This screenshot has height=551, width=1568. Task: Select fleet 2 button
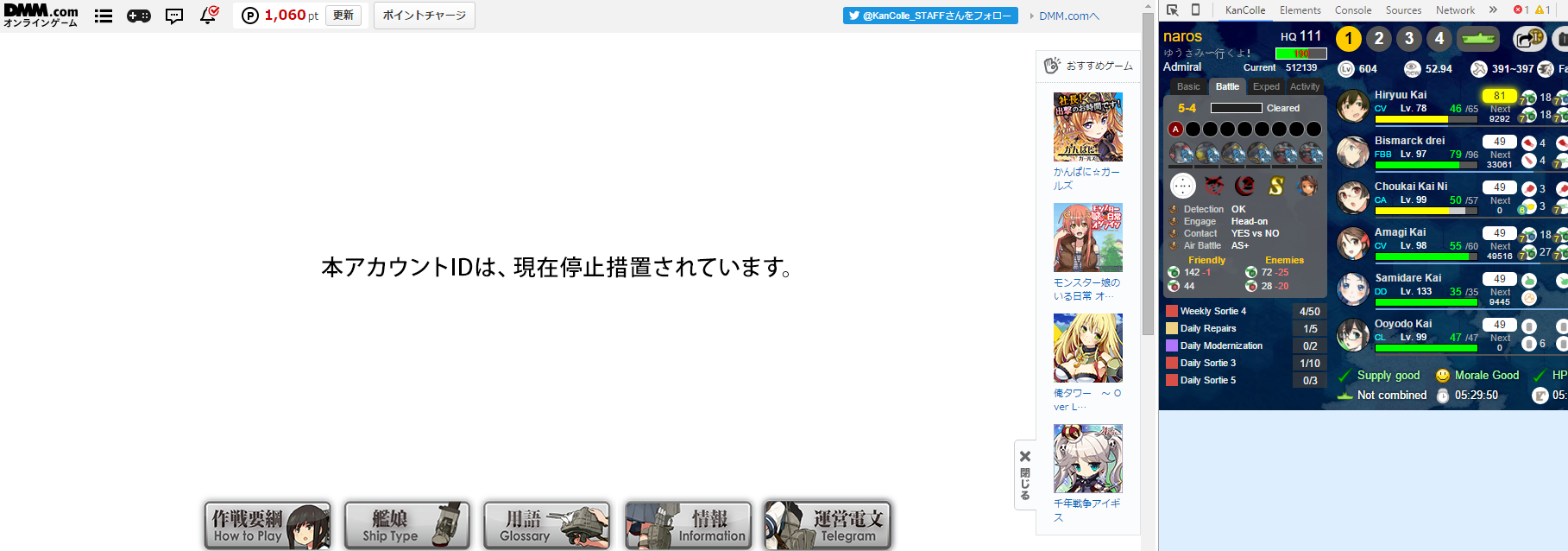pos(1379,39)
